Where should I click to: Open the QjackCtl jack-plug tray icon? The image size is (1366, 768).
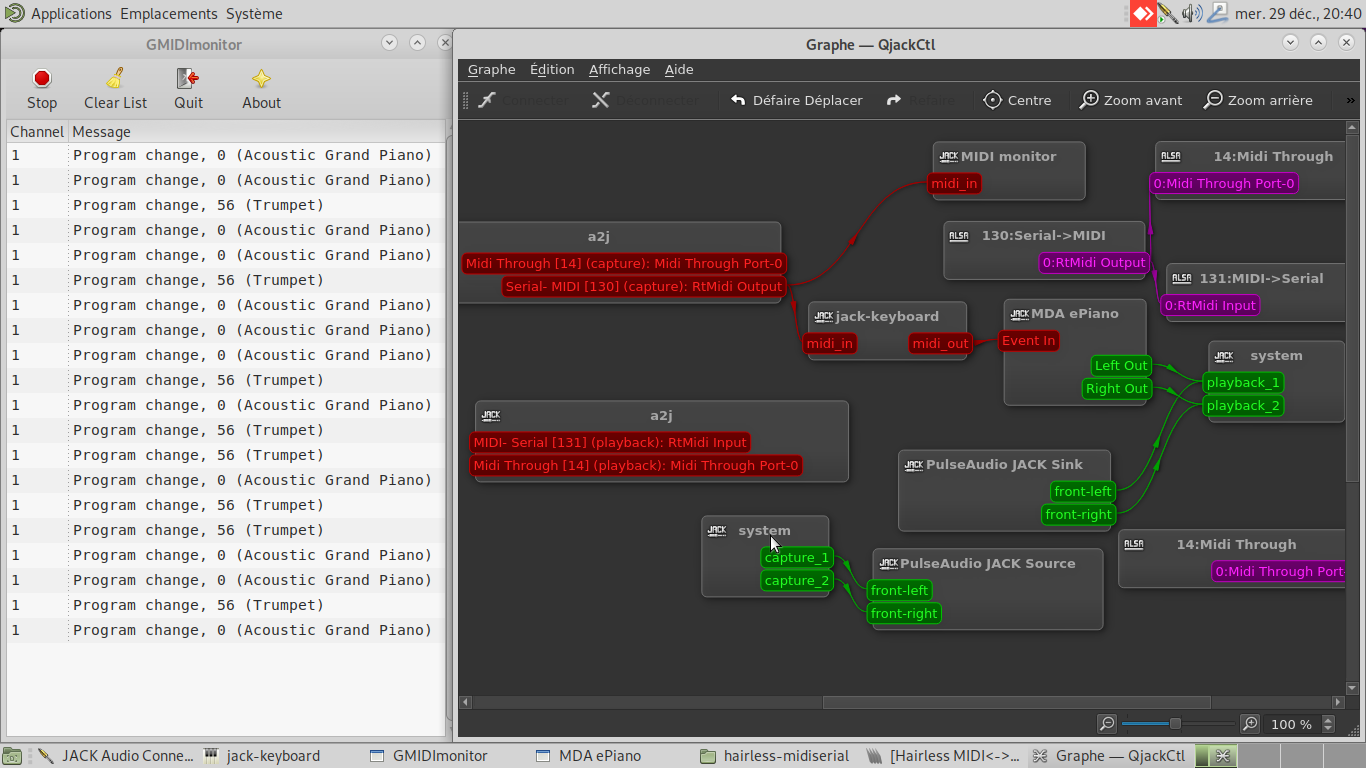click(x=1168, y=14)
